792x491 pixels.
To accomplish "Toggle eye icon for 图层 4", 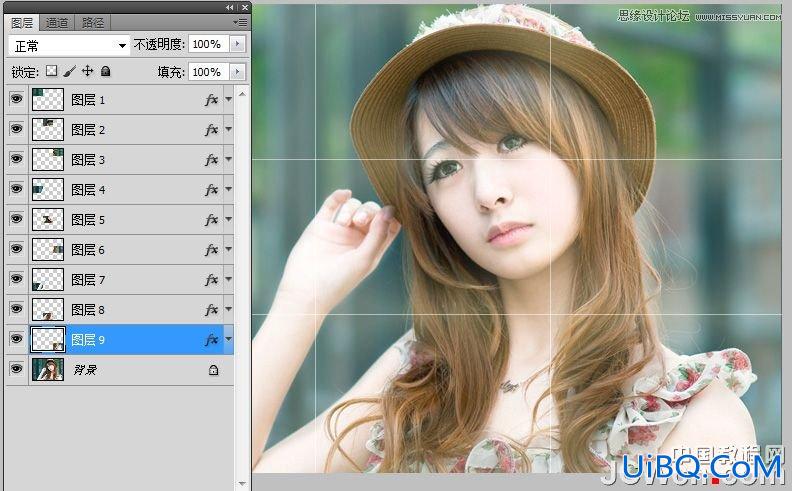I will (x=17, y=189).
